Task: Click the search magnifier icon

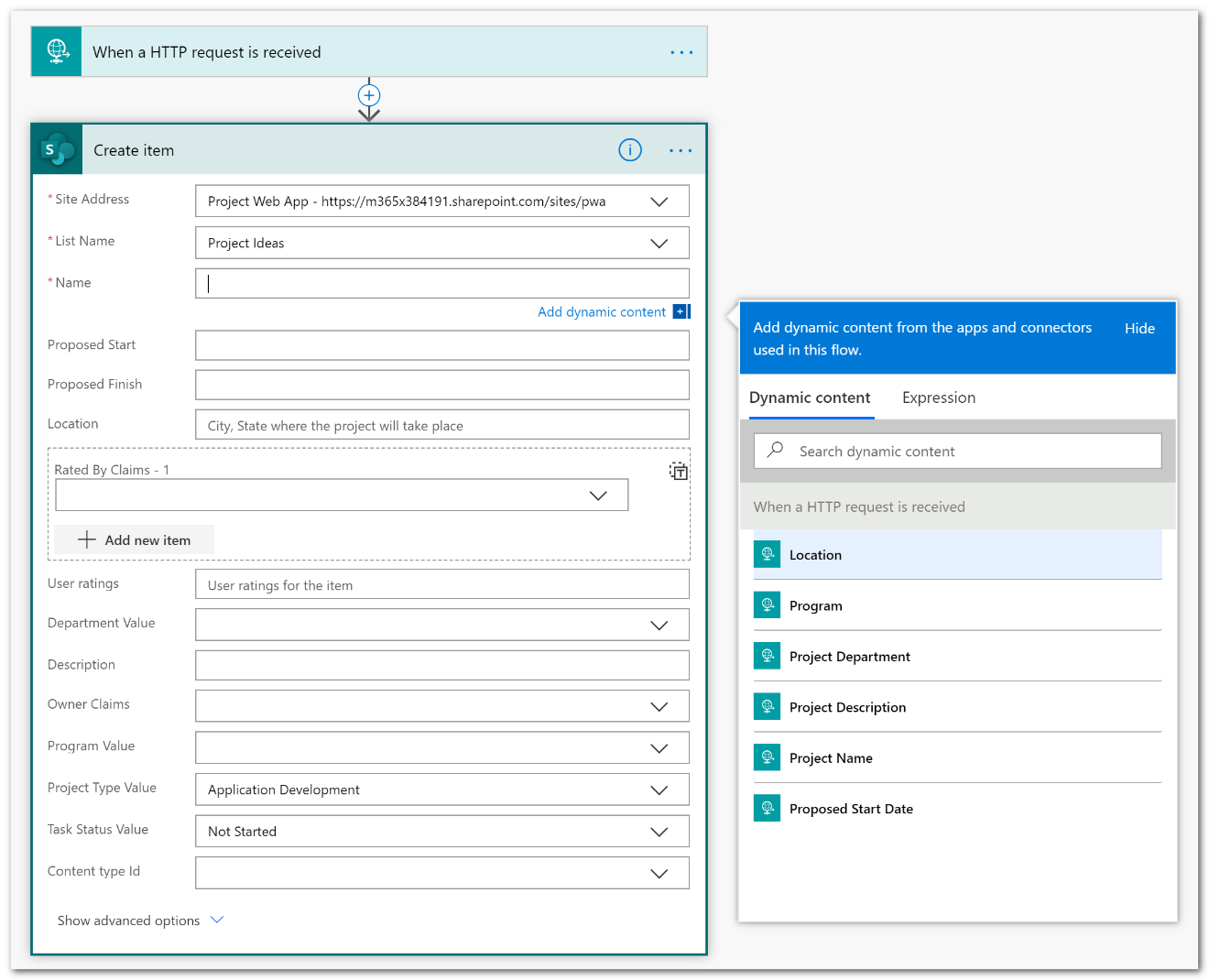Action: (x=775, y=450)
